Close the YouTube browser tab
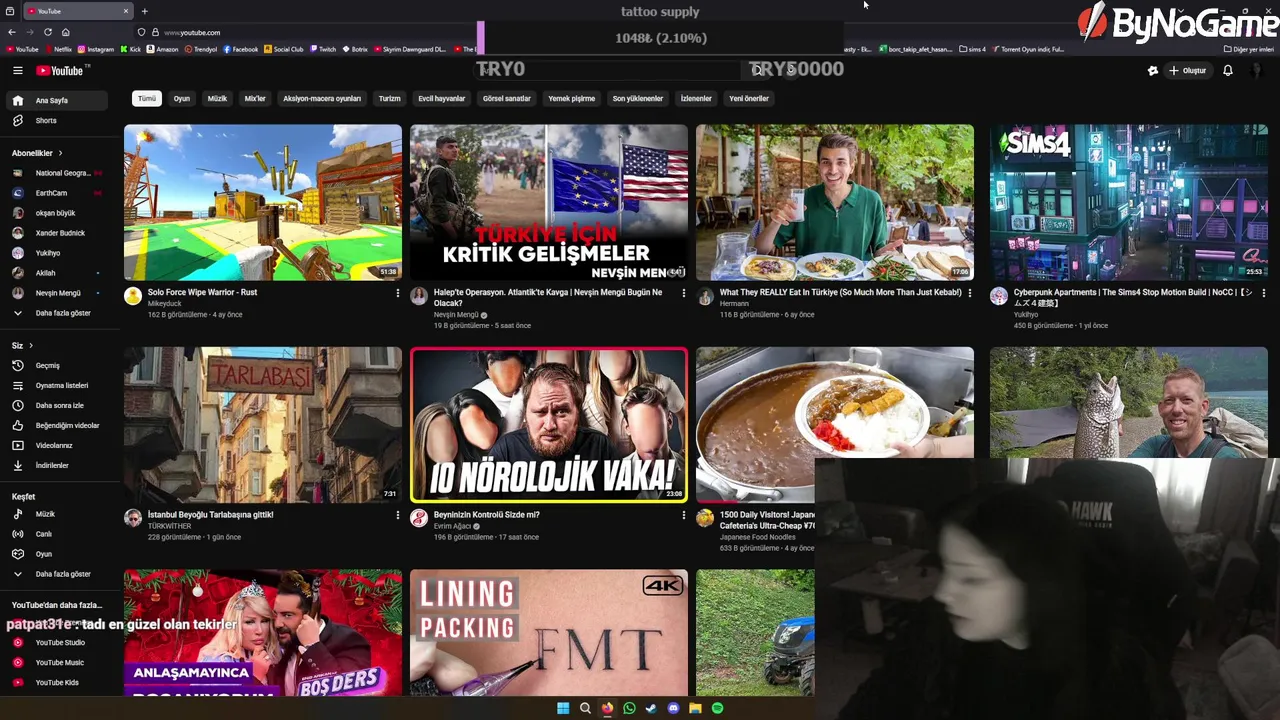 tap(126, 11)
